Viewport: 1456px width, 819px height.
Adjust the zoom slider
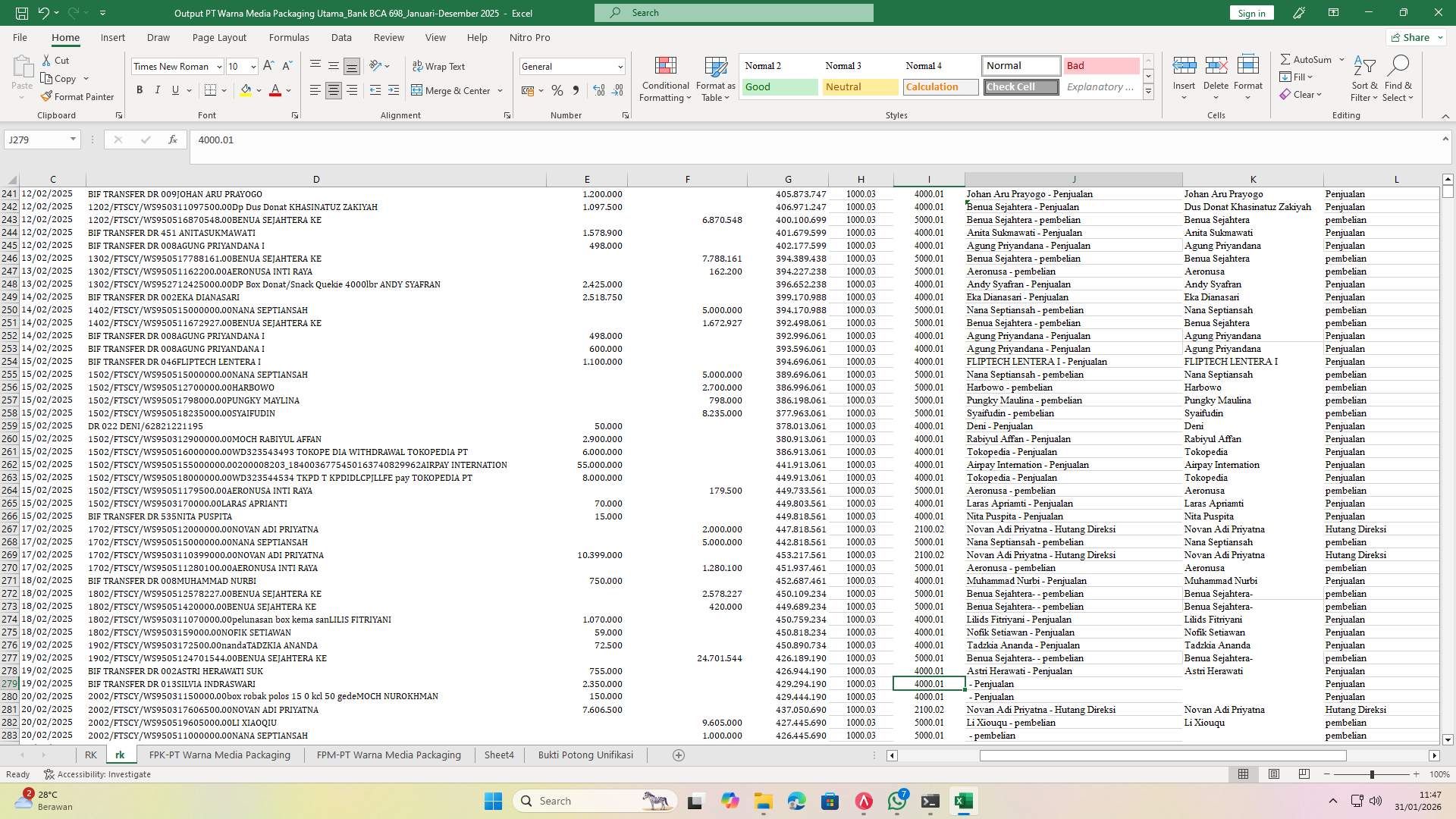tap(1371, 774)
